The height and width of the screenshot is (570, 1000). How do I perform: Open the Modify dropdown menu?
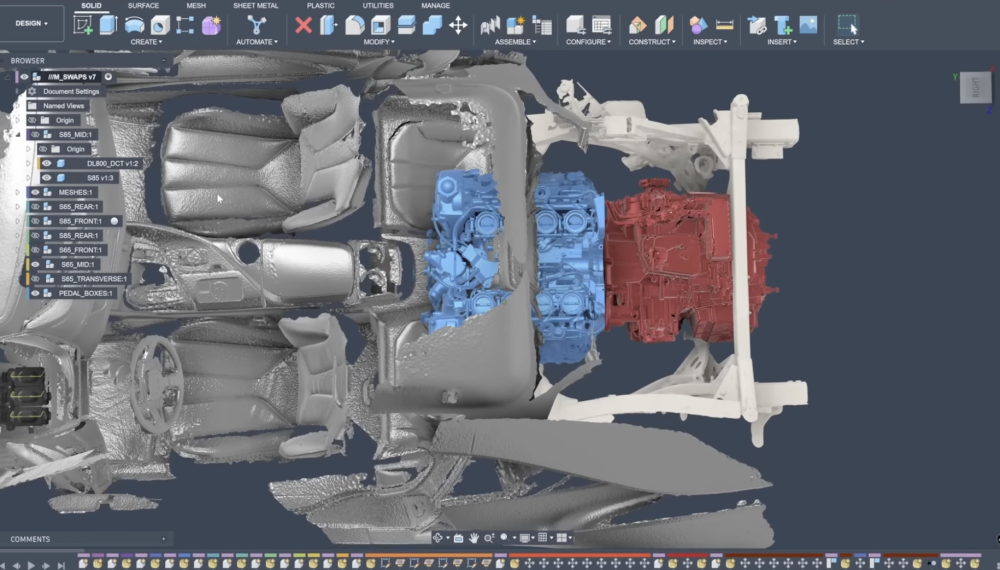(x=379, y=42)
